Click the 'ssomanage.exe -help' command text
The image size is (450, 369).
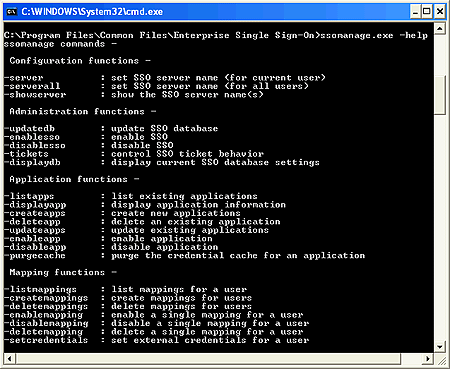tap(374, 35)
